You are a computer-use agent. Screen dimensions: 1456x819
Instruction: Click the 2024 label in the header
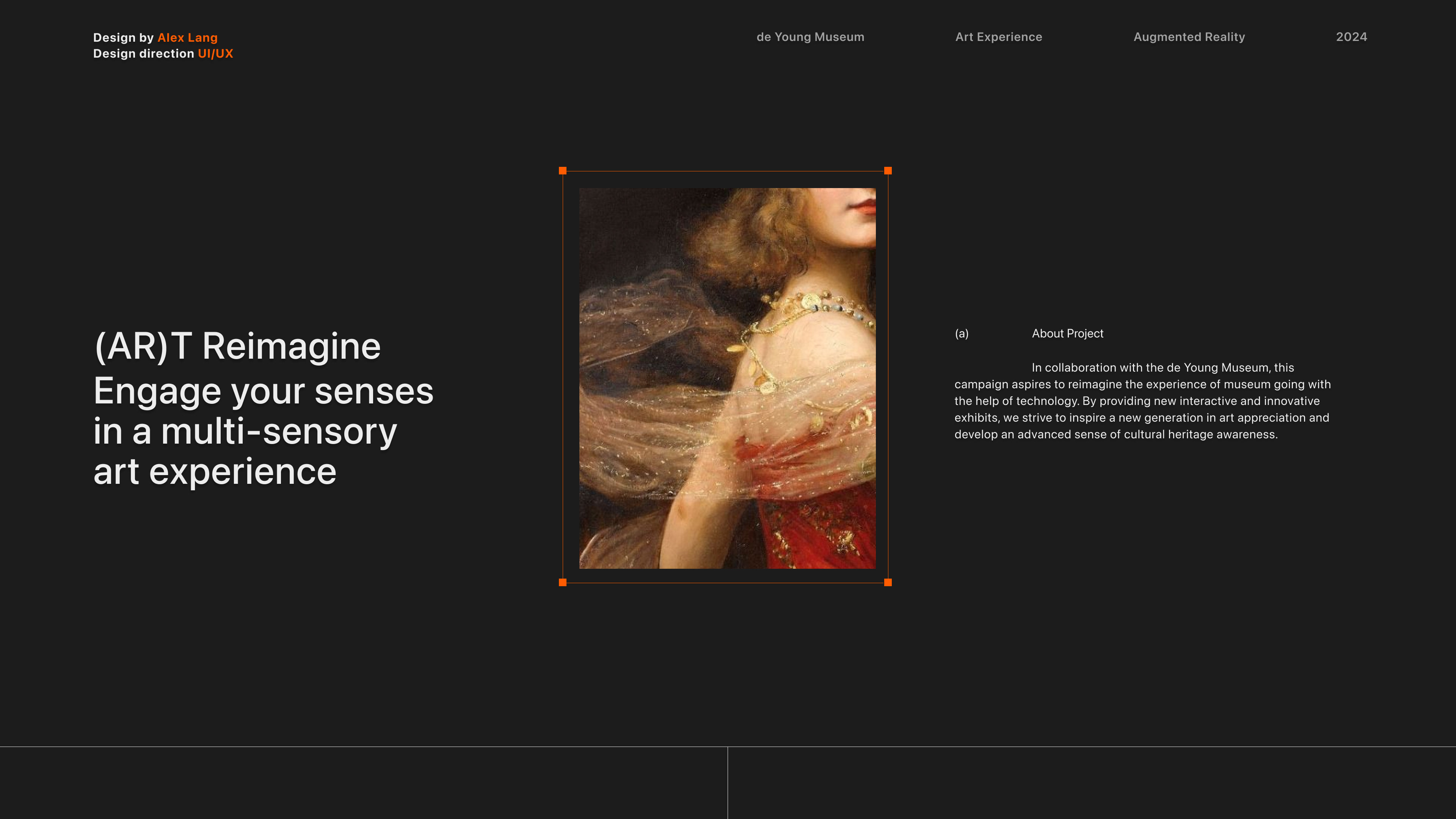1351,37
